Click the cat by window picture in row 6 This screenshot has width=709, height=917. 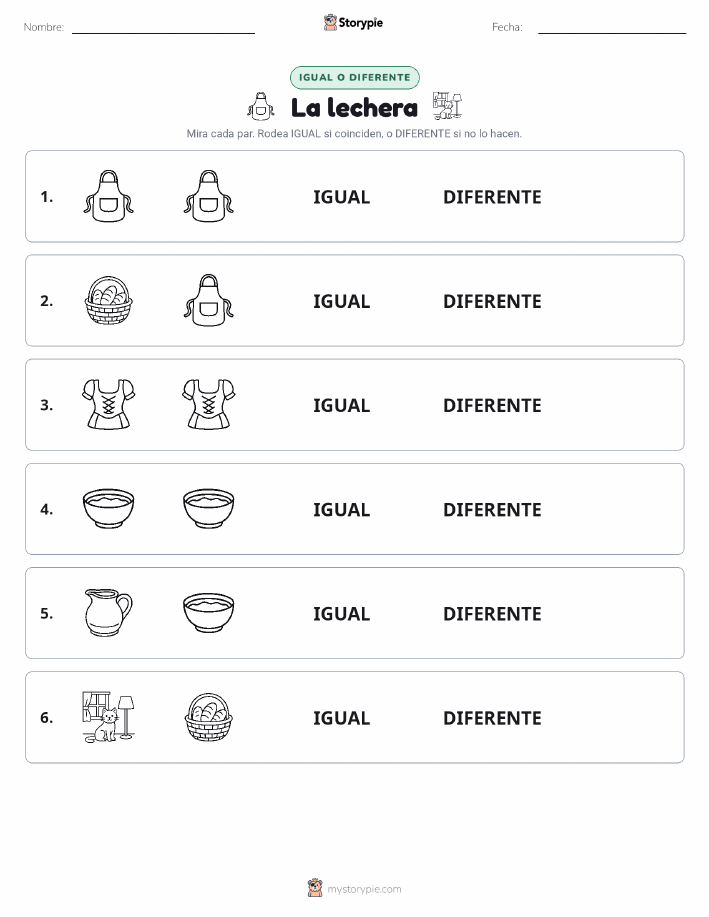pyautogui.click(x=108, y=717)
